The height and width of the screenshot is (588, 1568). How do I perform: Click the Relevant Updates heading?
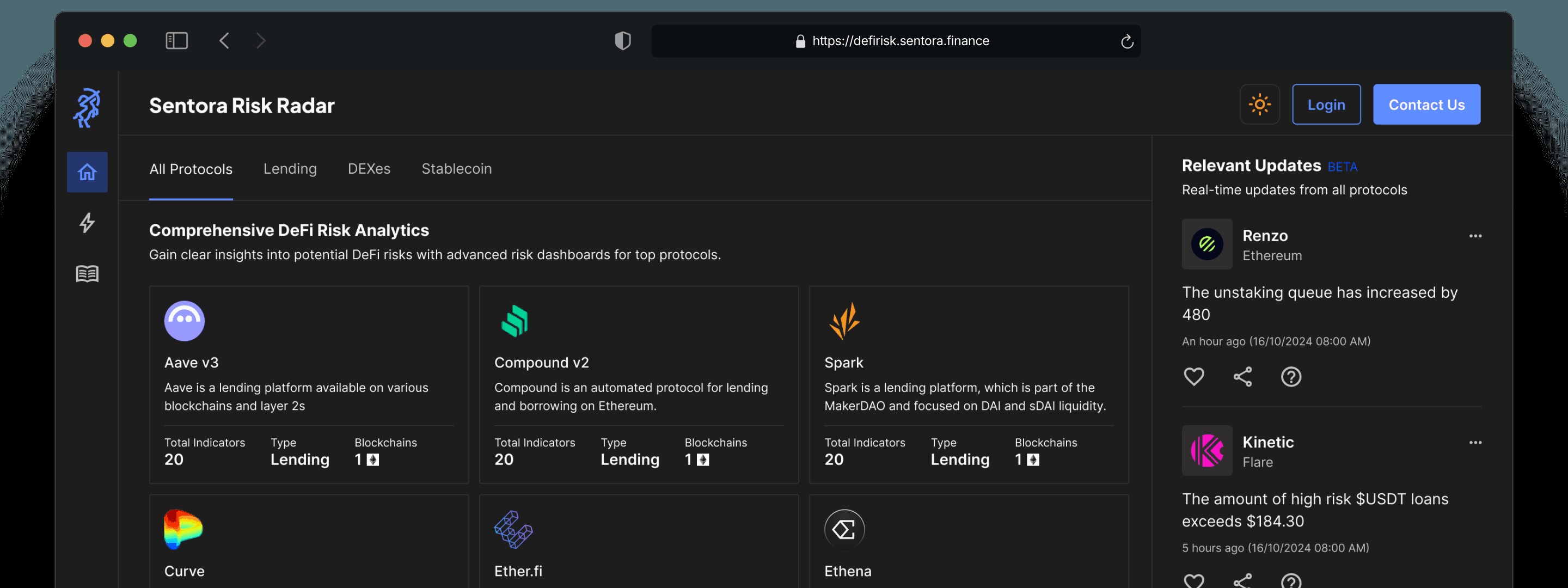1251,166
